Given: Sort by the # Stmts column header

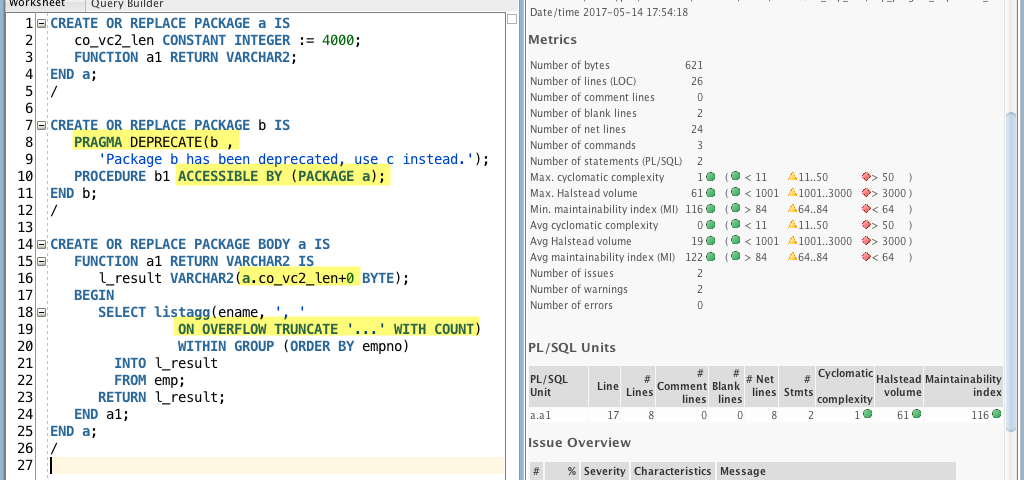Looking at the screenshot, I should click(797, 386).
